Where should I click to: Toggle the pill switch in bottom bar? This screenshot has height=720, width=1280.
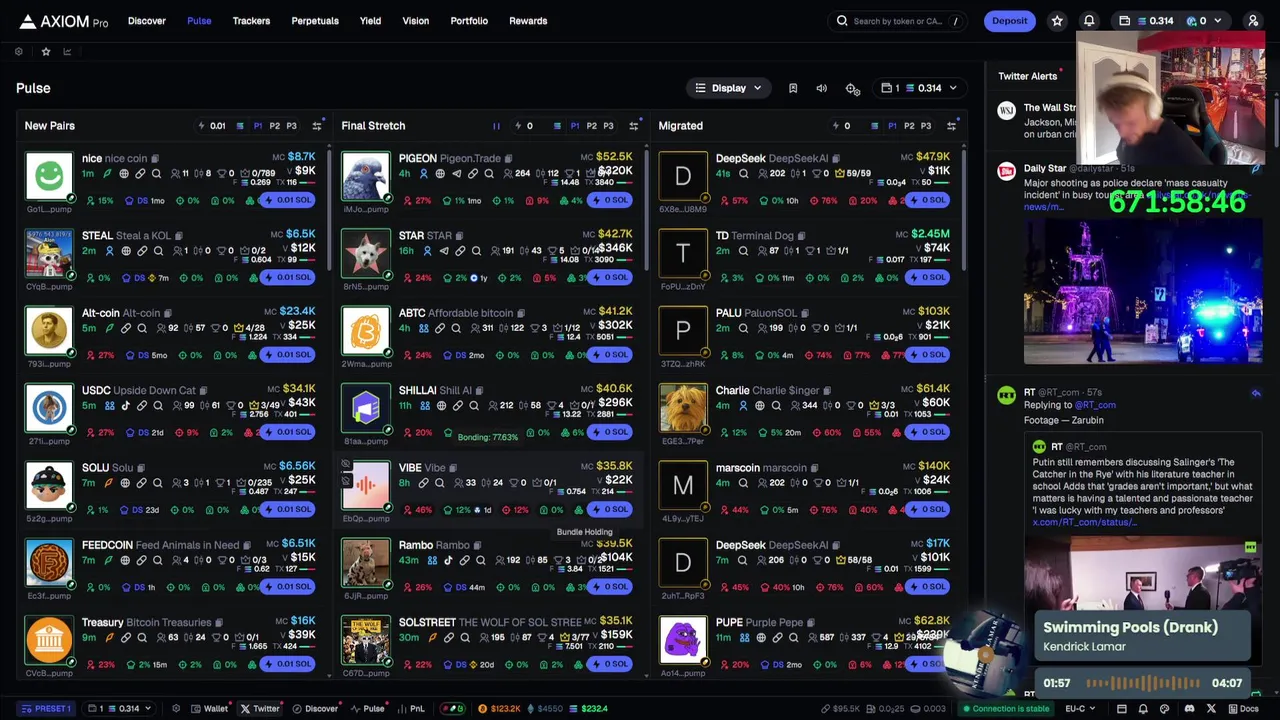click(452, 709)
